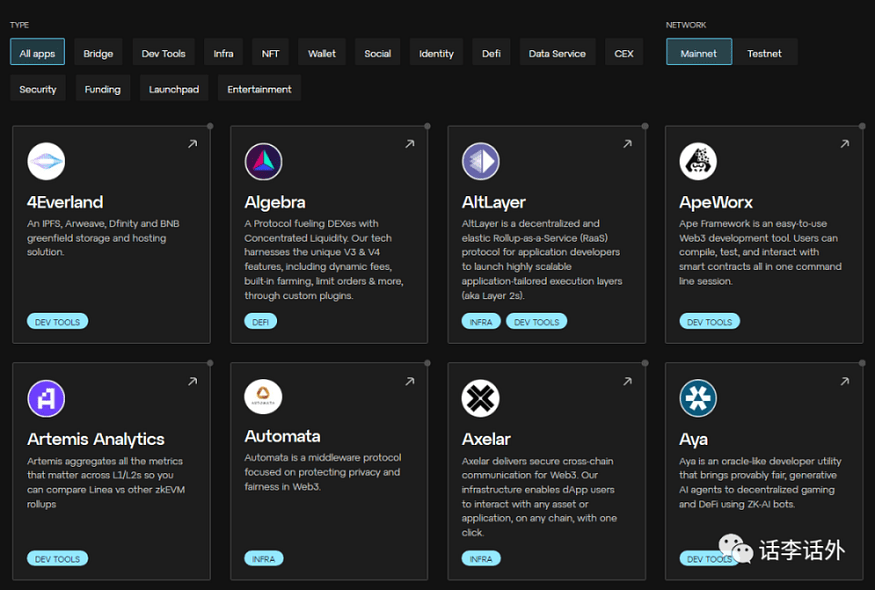Filter apps by Dev Tools type
The height and width of the screenshot is (590, 875).
[x=164, y=52]
